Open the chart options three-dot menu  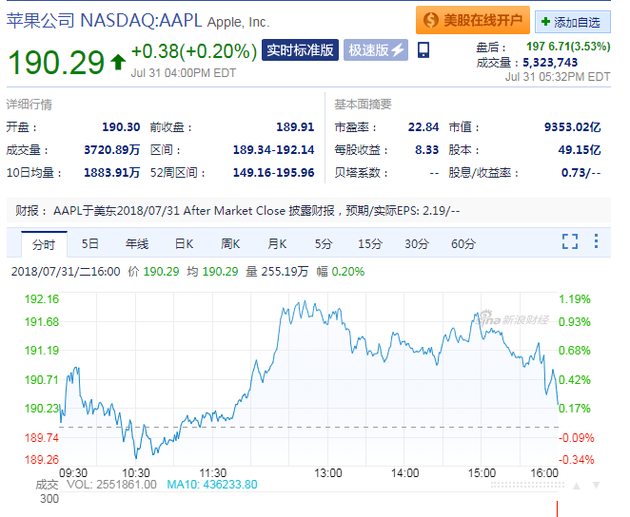pyautogui.click(x=596, y=241)
